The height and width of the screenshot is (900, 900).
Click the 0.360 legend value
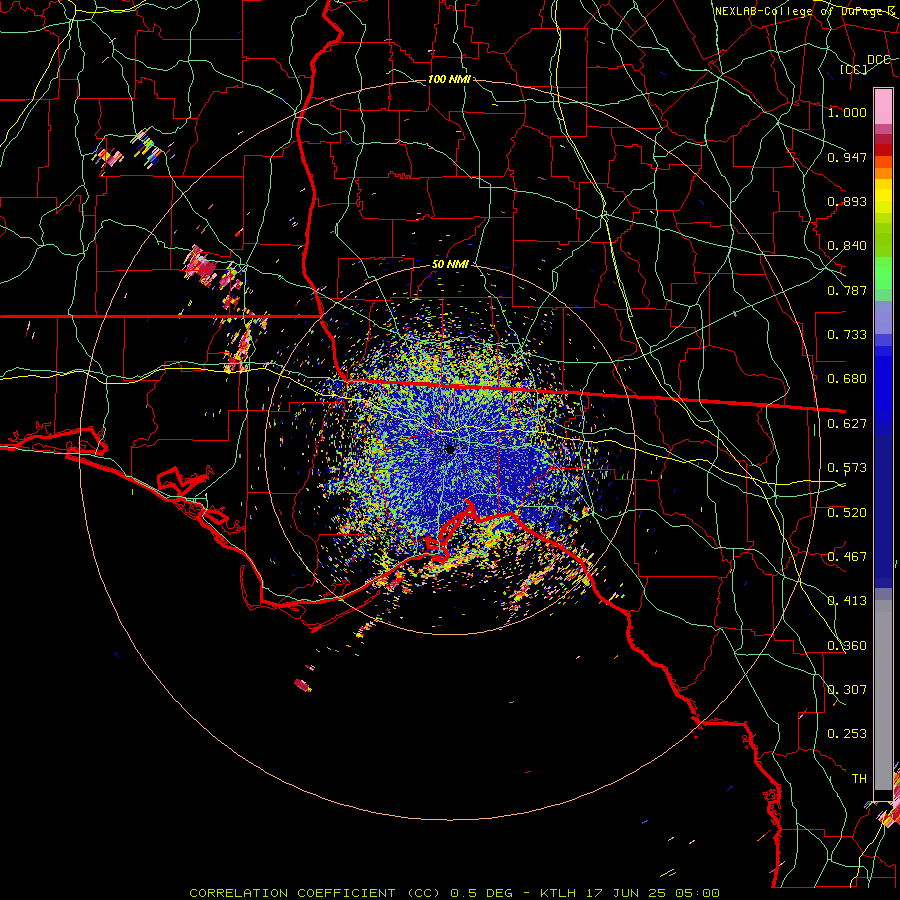[x=847, y=646]
